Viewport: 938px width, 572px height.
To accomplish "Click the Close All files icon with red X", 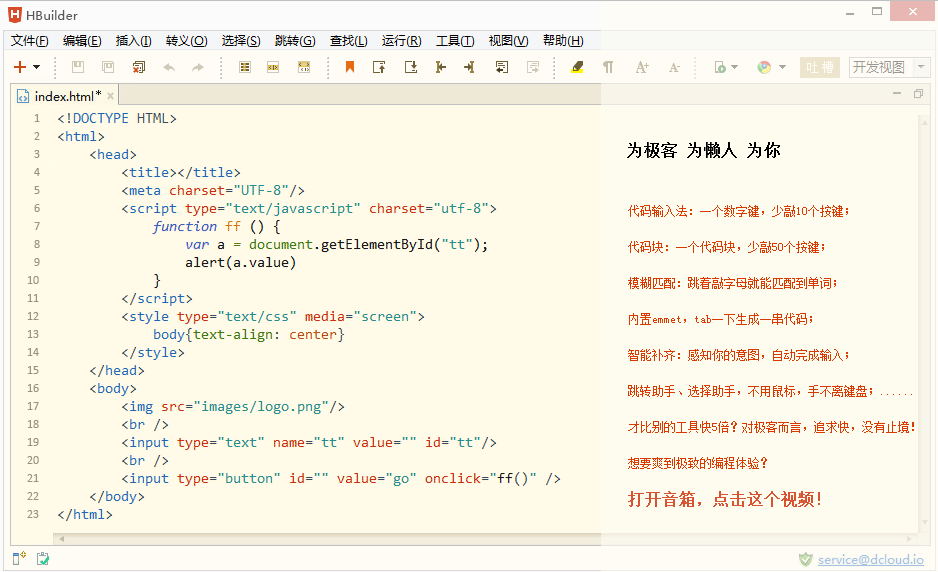I will point(139,67).
